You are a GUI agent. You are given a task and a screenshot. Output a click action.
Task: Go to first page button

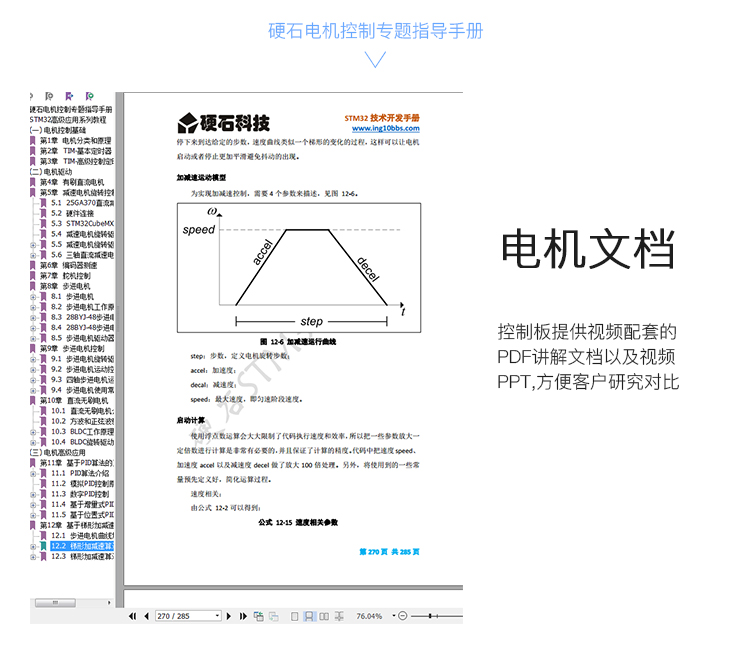pyautogui.click(x=132, y=616)
